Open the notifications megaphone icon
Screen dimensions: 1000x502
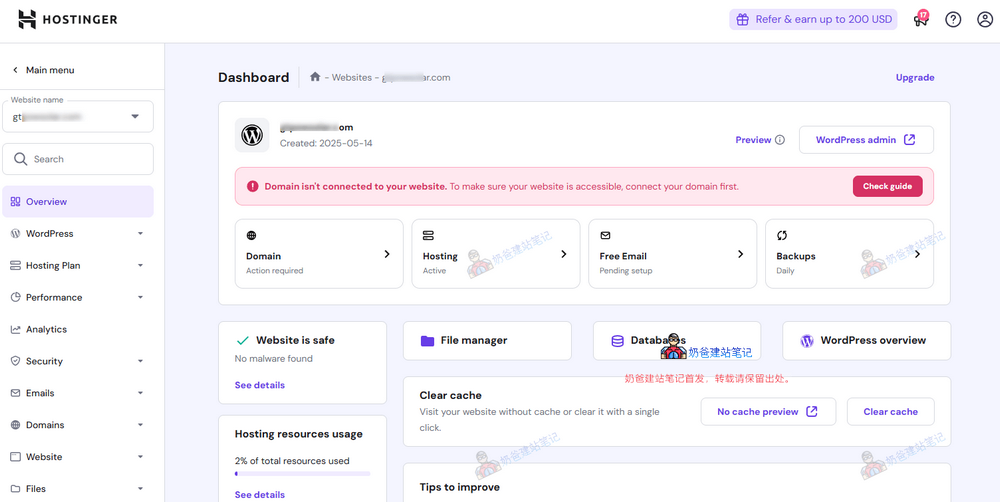point(920,19)
